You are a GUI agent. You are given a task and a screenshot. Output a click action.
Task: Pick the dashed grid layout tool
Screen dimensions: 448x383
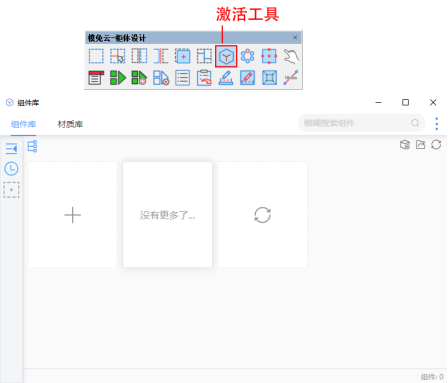(x=204, y=56)
